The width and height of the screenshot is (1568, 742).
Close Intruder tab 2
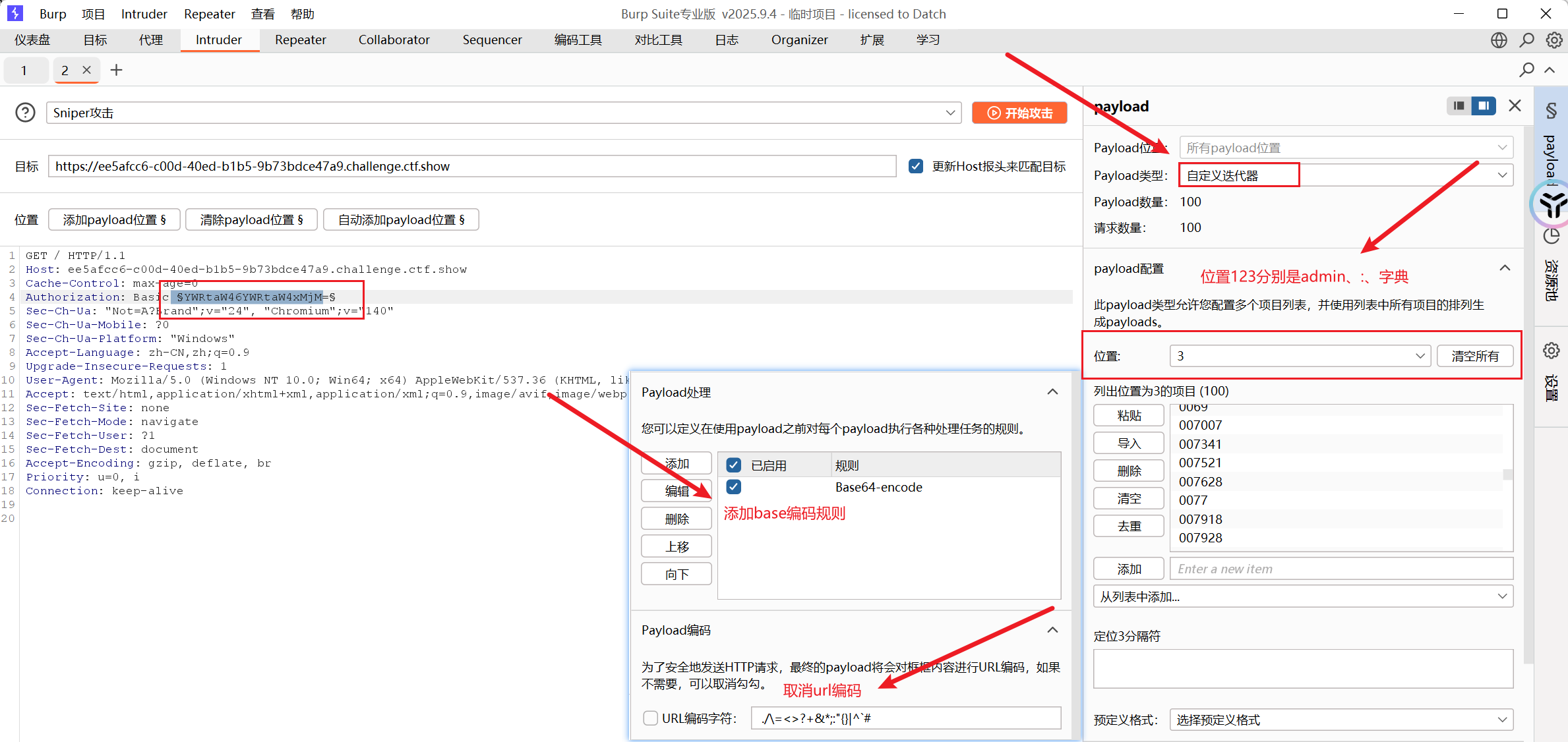pos(86,70)
